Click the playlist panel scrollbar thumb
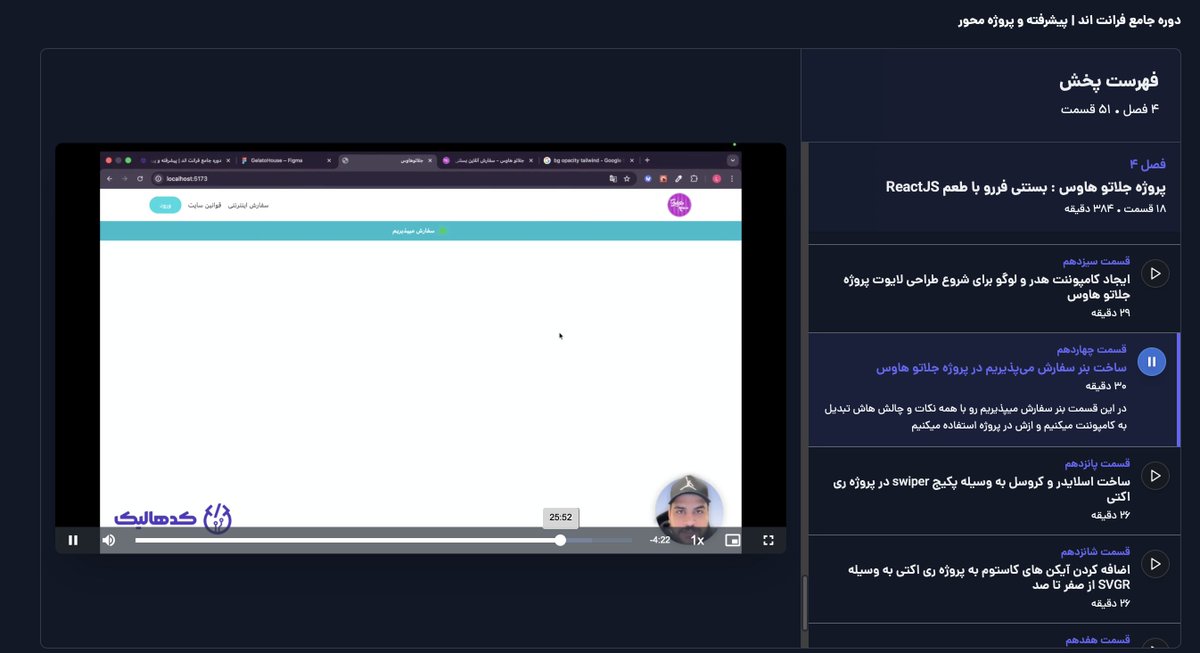Screen dimensions: 1200x653 805,601
